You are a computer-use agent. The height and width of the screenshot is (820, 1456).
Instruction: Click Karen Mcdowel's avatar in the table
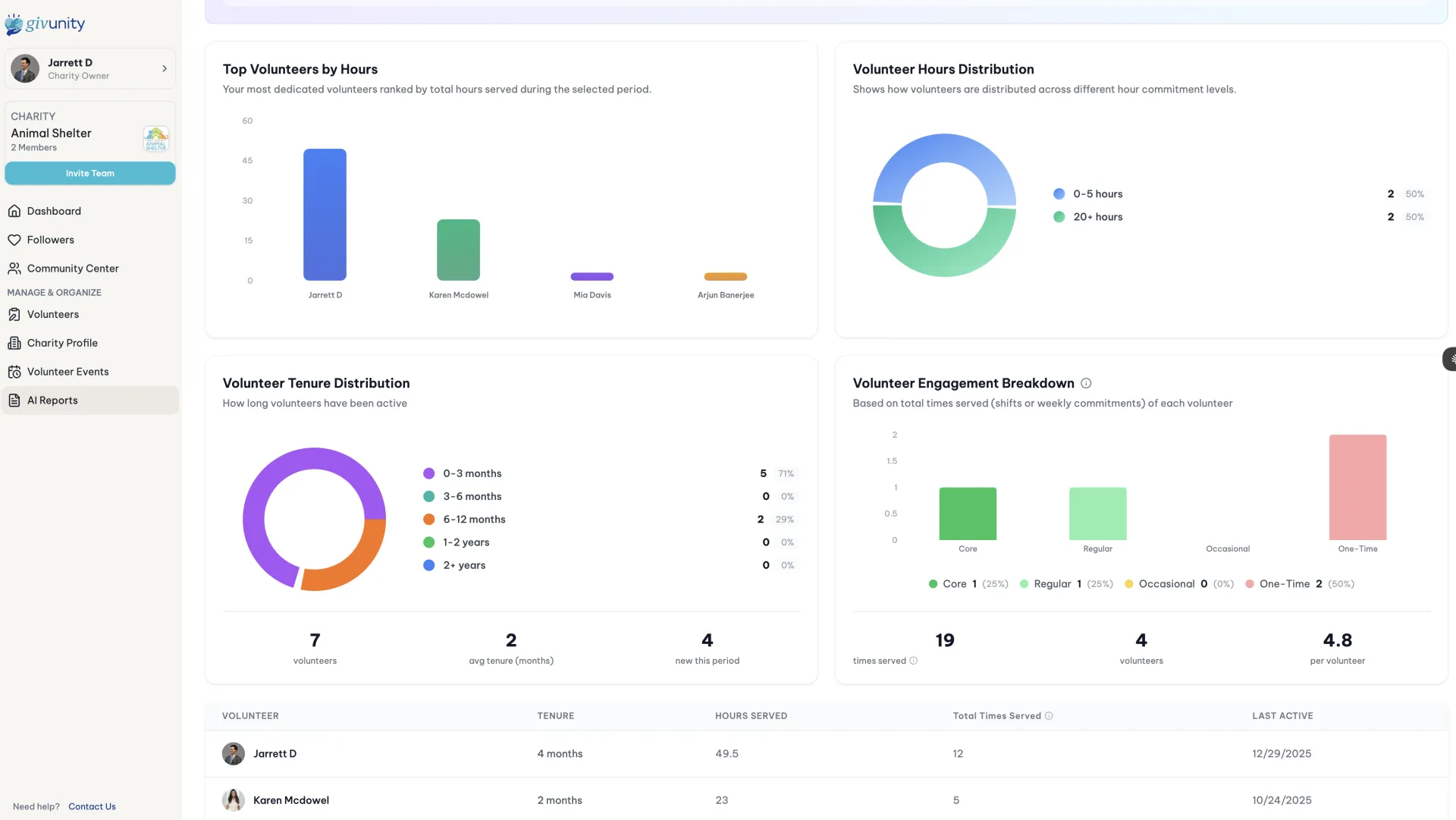234,800
